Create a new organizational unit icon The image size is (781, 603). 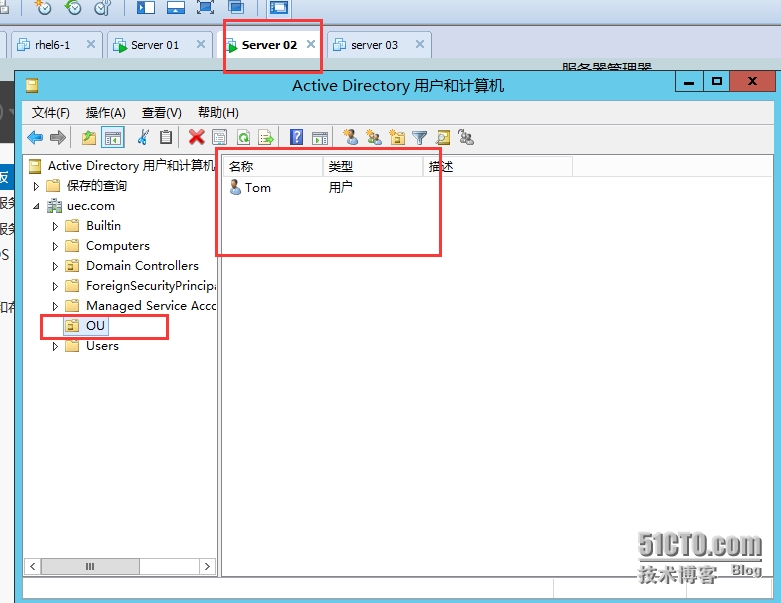pos(397,137)
